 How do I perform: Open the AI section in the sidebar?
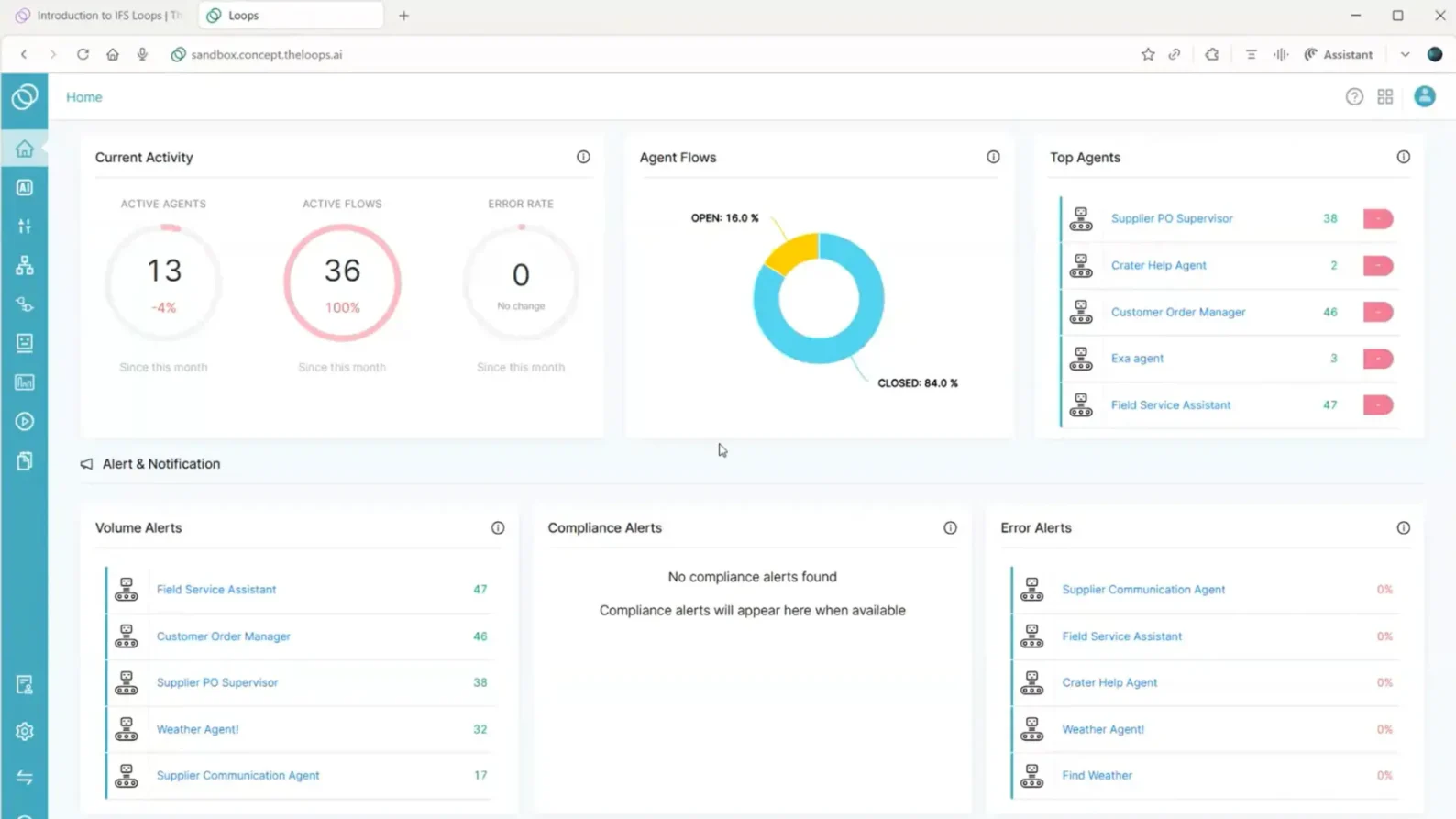tap(25, 187)
